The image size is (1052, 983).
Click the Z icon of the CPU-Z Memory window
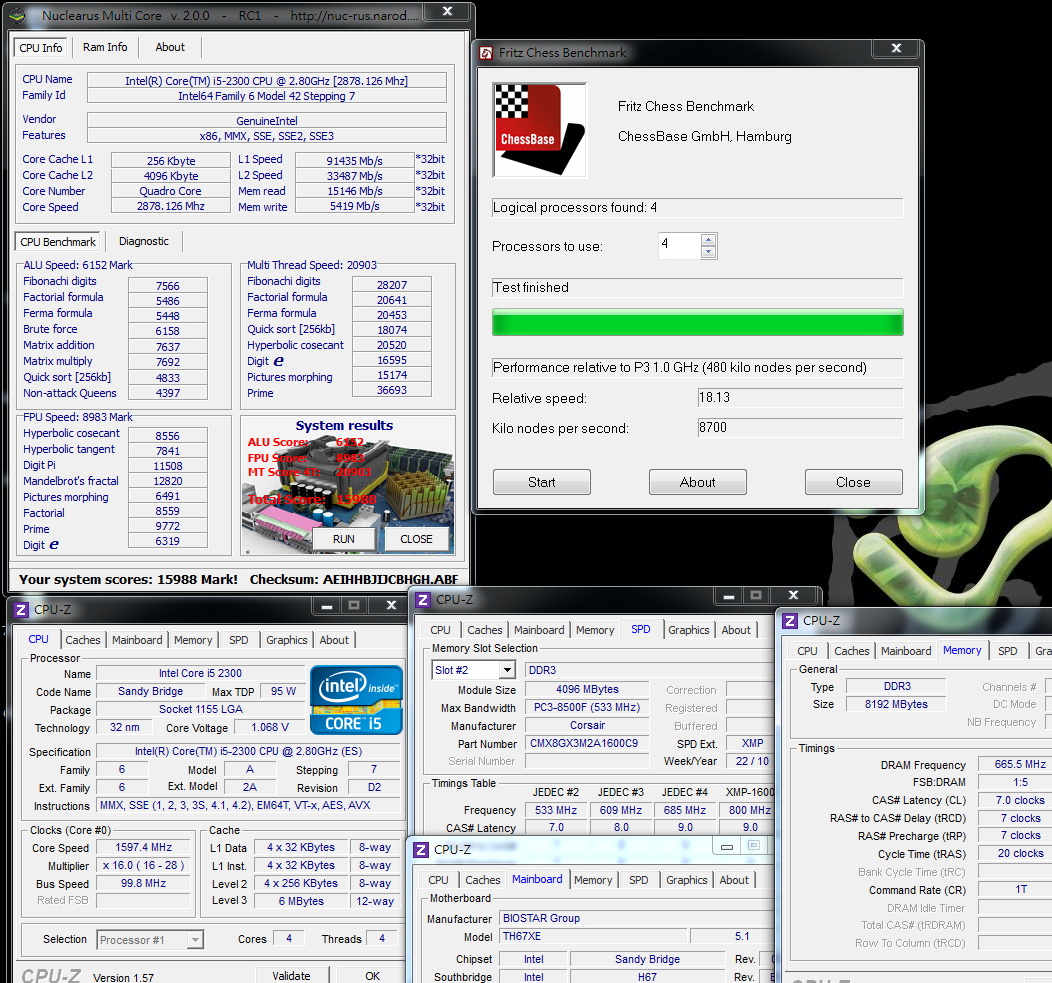coord(790,621)
